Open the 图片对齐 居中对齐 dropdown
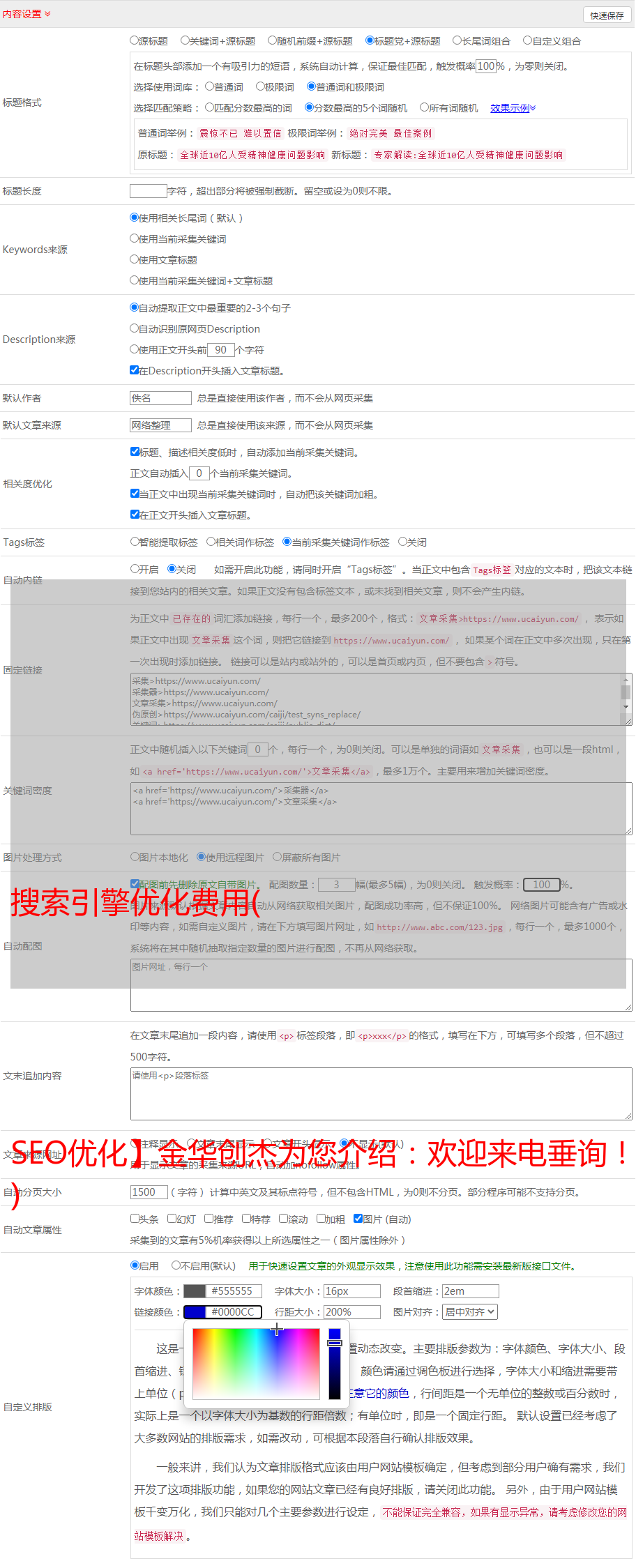The height and width of the screenshot is (1568, 636). pyautogui.click(x=471, y=1312)
